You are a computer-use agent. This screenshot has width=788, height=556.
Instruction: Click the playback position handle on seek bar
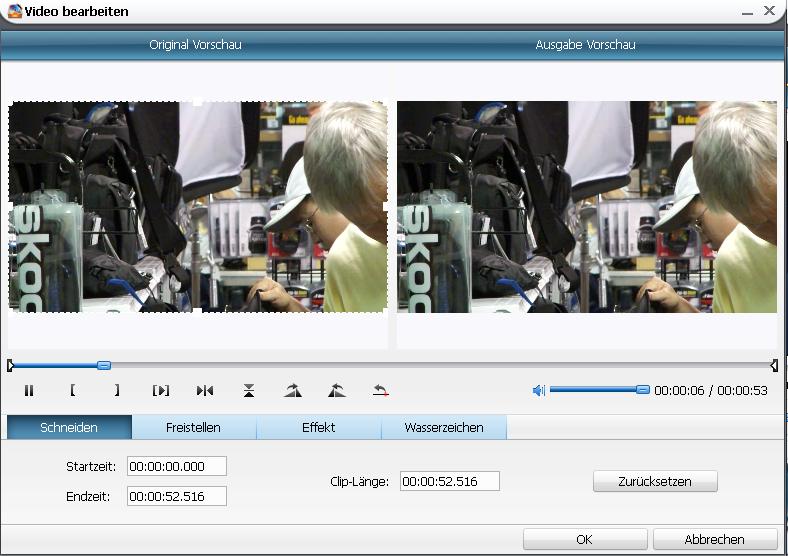click(x=104, y=366)
